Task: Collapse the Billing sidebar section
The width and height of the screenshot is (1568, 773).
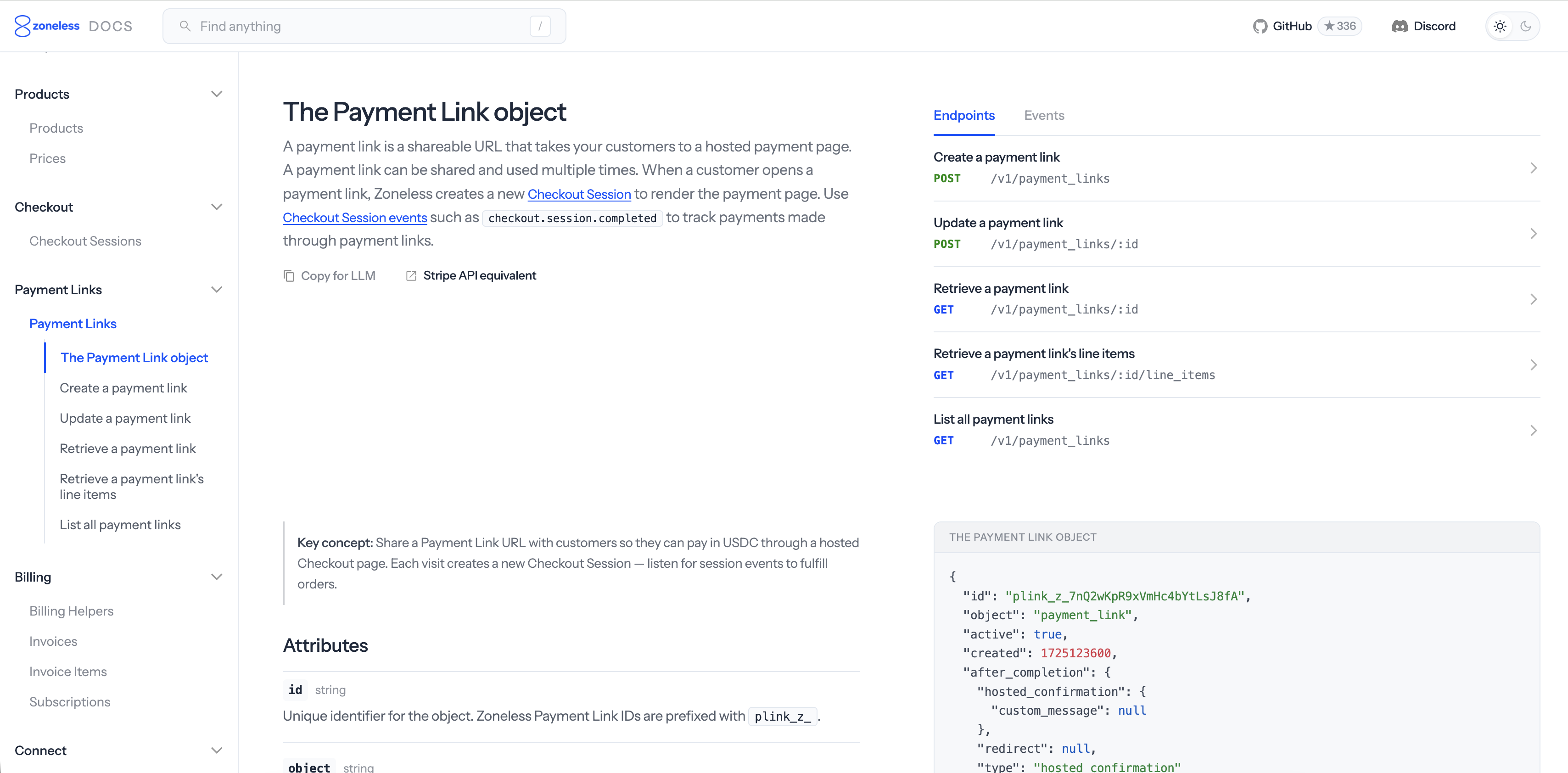Action: (217, 577)
